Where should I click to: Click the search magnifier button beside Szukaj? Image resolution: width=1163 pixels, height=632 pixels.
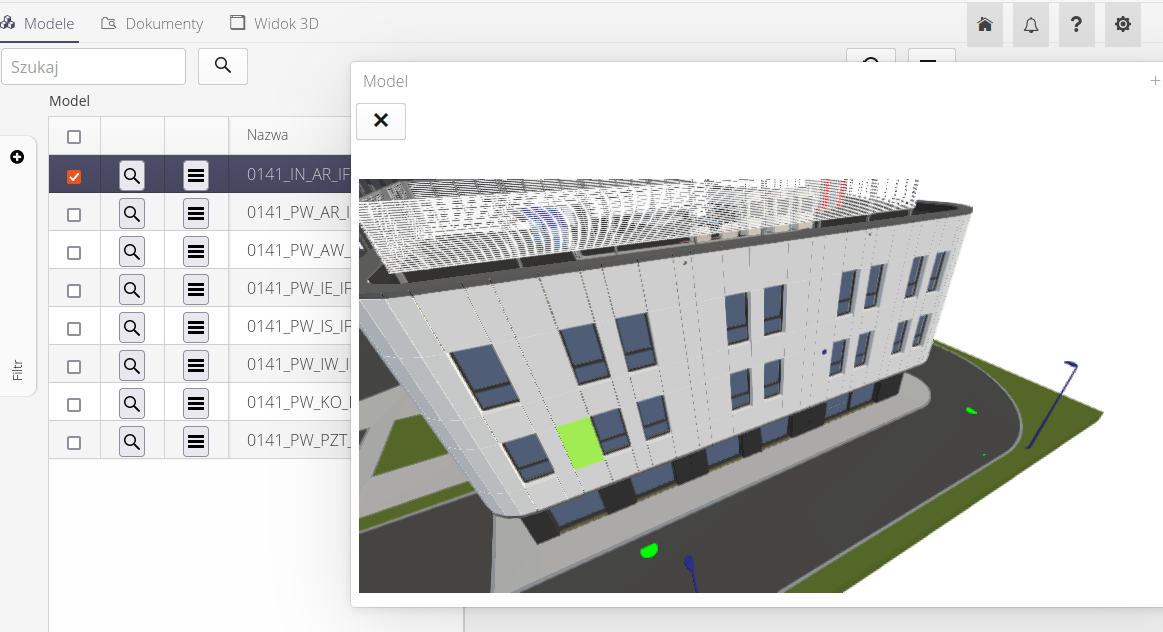pos(223,66)
